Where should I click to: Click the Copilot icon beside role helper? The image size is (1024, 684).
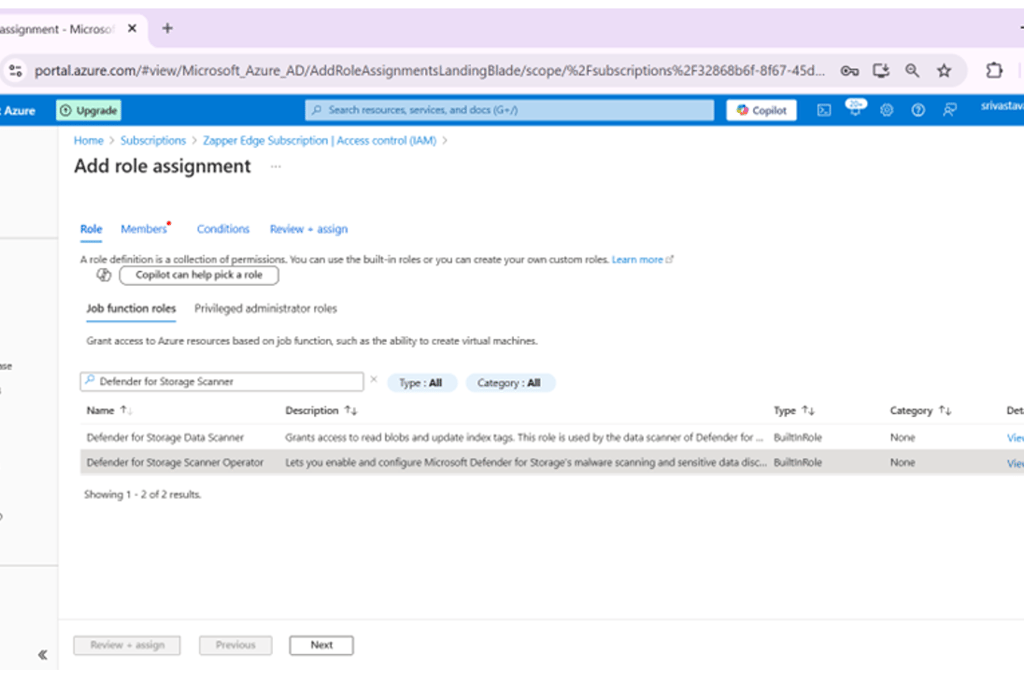(104, 275)
